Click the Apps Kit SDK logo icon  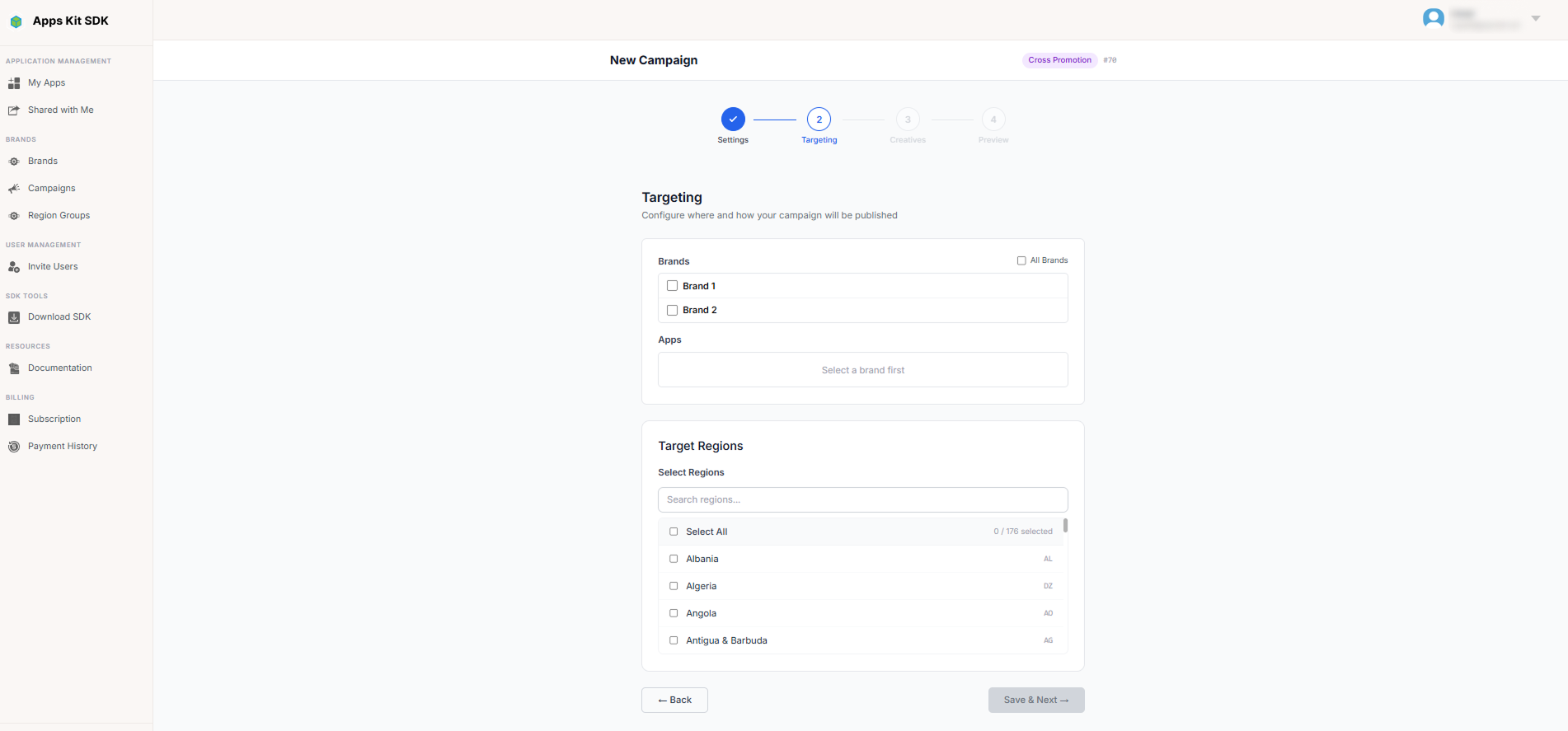click(x=16, y=21)
